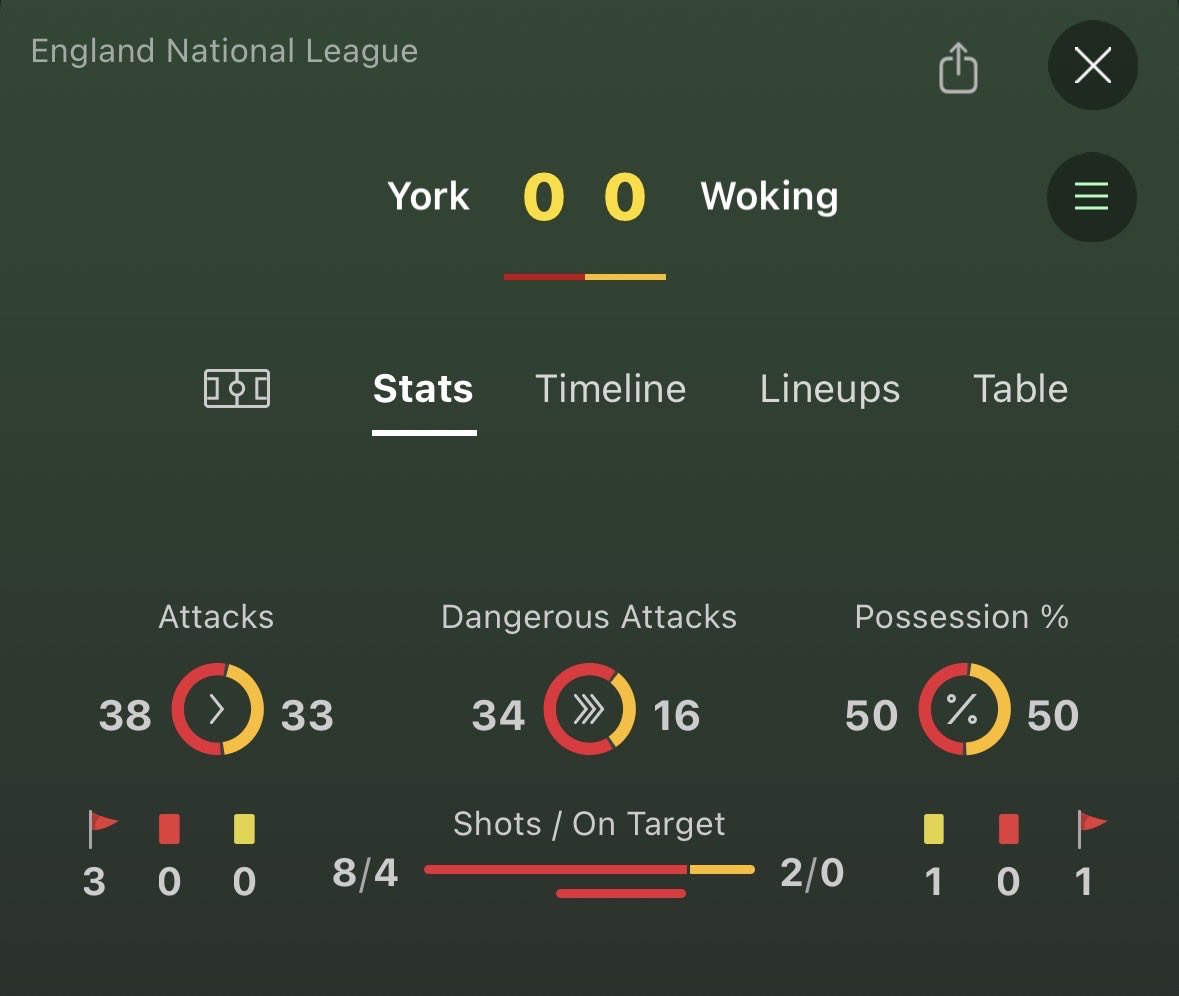Tap York's corner flag icon

tap(101, 828)
